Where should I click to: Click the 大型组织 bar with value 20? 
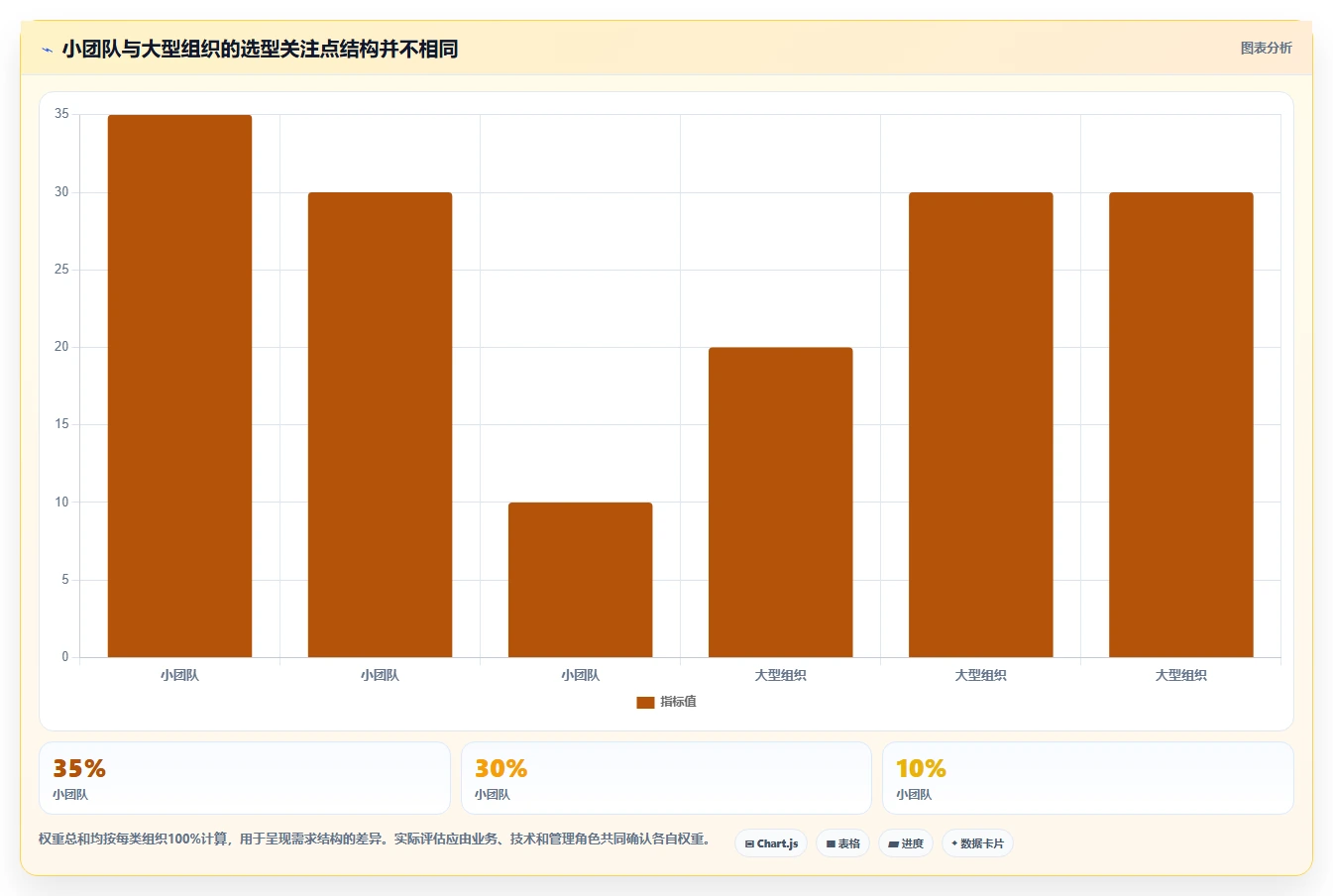(780, 502)
